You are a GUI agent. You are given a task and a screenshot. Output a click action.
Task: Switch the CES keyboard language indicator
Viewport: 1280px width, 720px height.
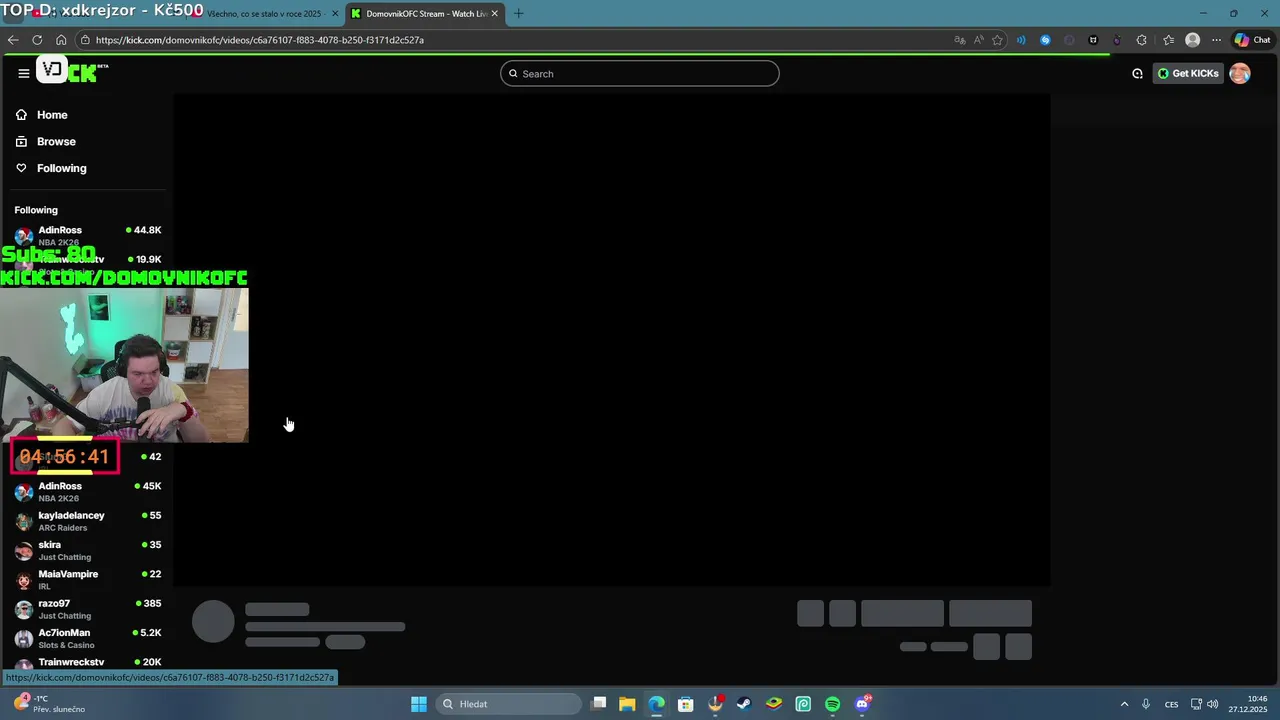click(1171, 704)
